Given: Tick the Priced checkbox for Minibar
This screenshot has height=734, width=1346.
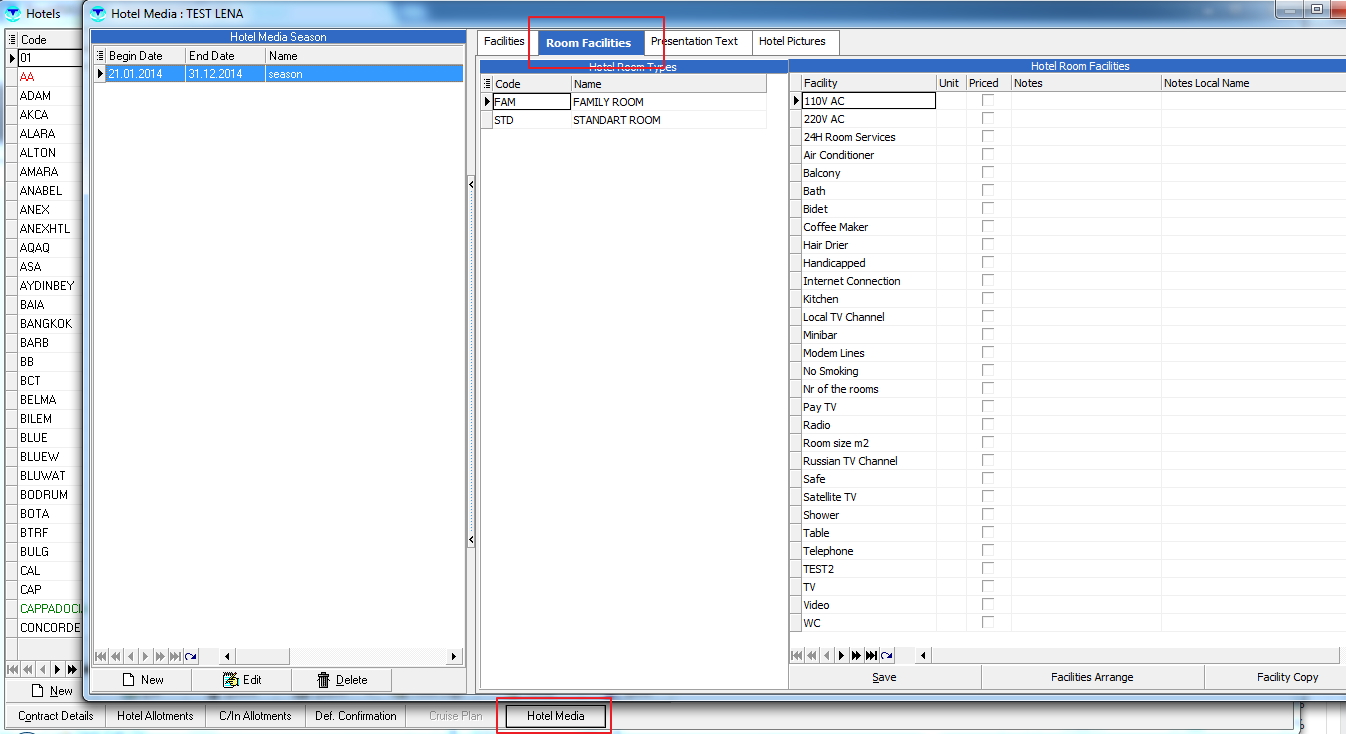Looking at the screenshot, I should tap(988, 335).
